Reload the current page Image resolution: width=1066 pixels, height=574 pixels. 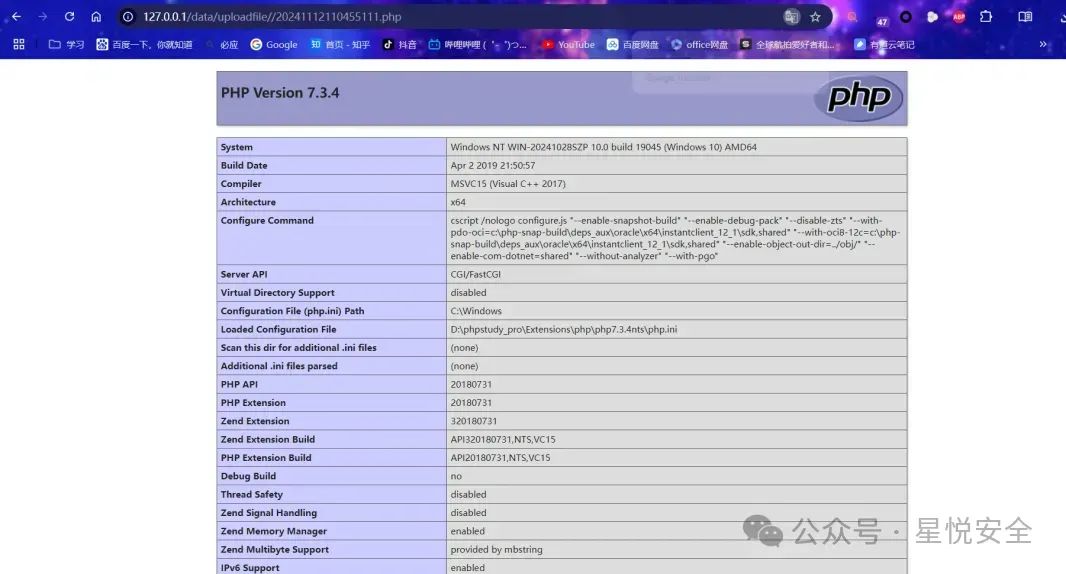pos(69,16)
